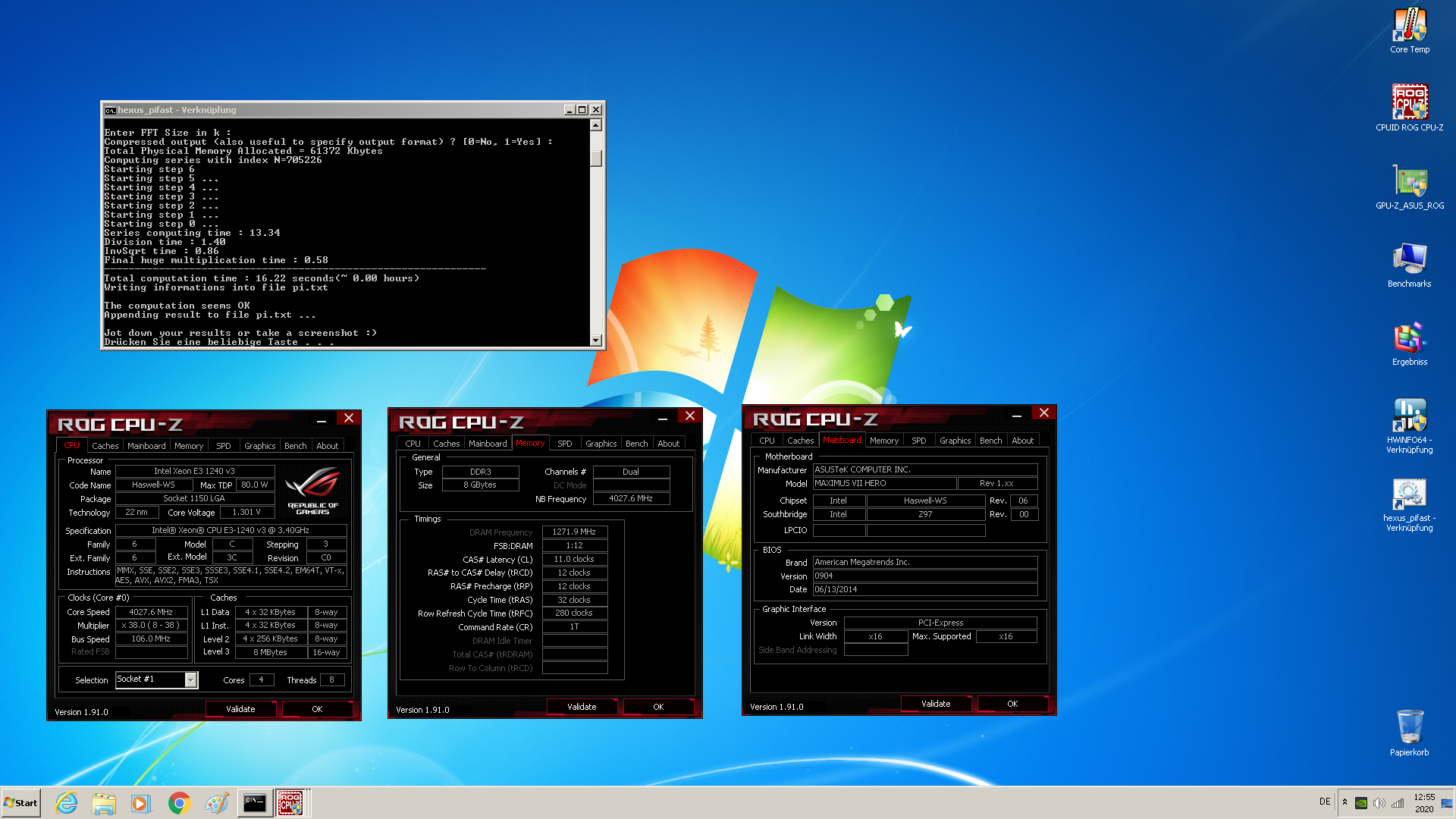The image size is (1456, 819).
Task: Select Graphics tab in Memory window
Action: tap(601, 444)
